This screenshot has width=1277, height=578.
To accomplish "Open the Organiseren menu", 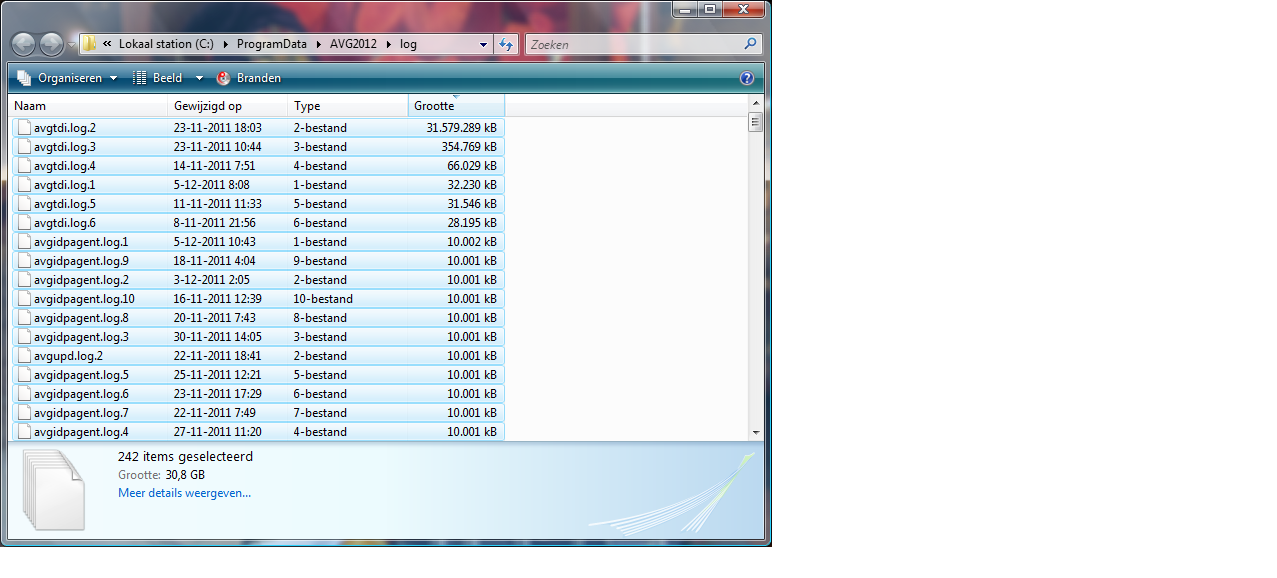I will (66, 78).
